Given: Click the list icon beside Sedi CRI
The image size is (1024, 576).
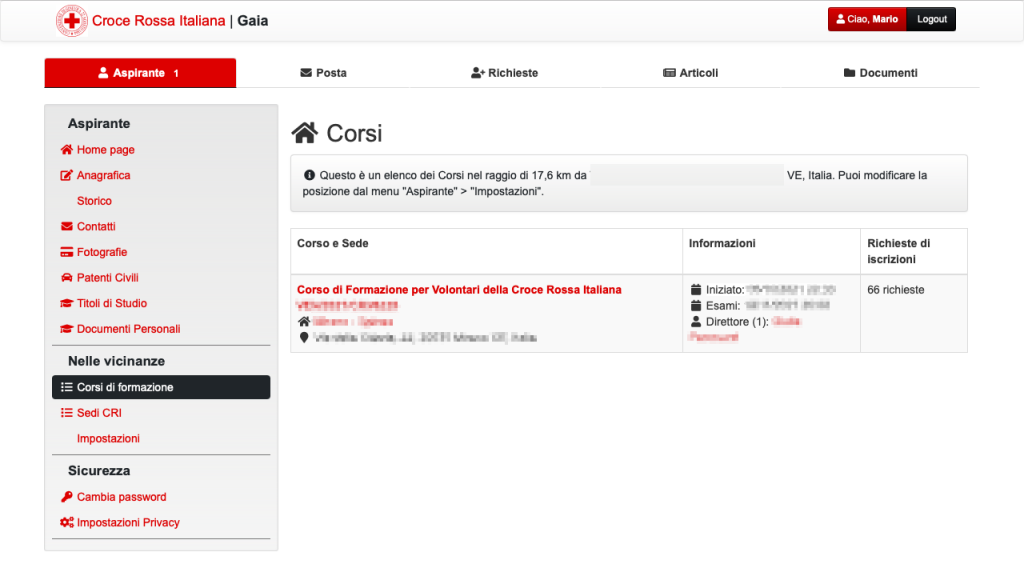Looking at the screenshot, I should (67, 413).
